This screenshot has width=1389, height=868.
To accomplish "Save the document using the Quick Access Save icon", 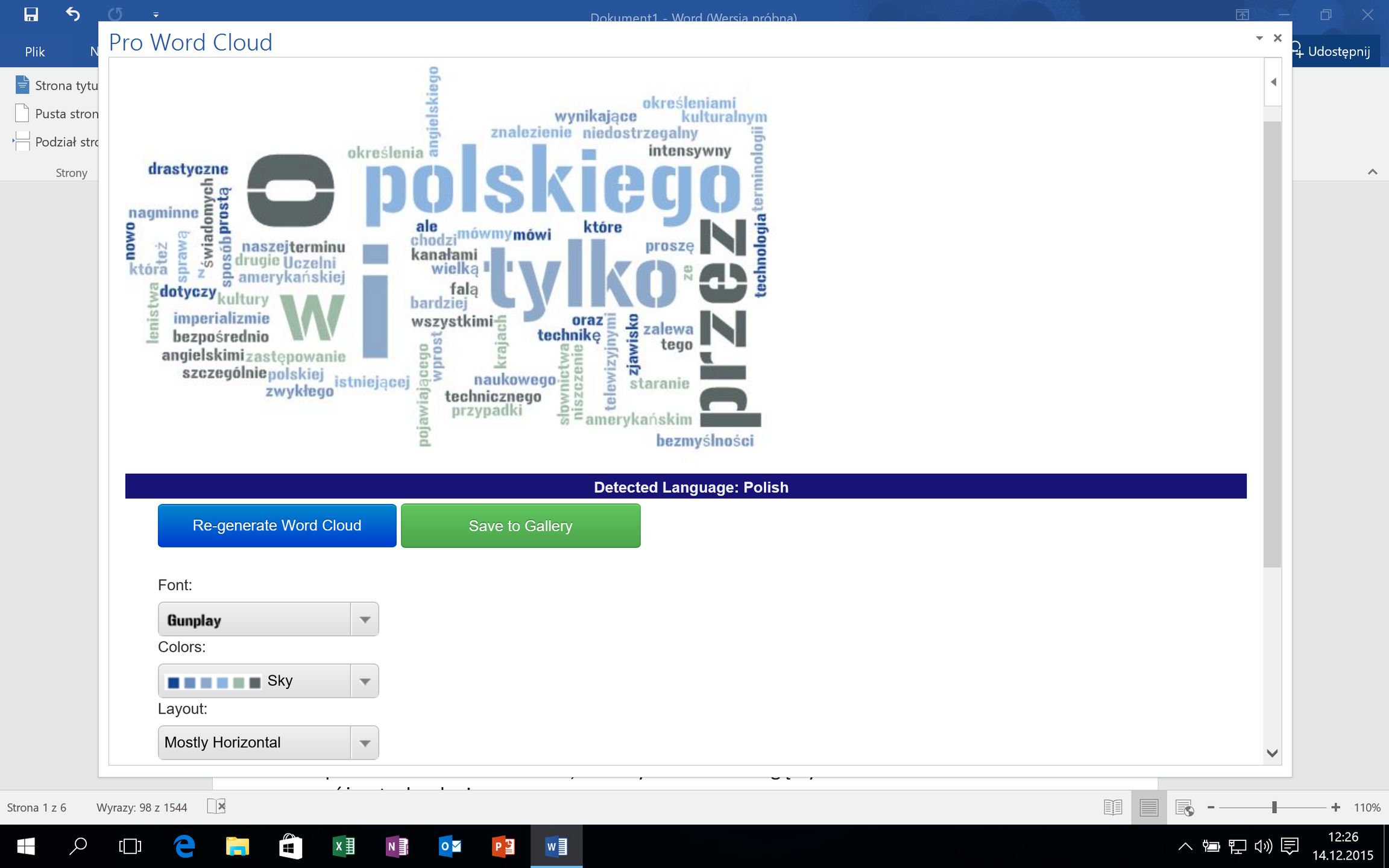I will [x=30, y=15].
